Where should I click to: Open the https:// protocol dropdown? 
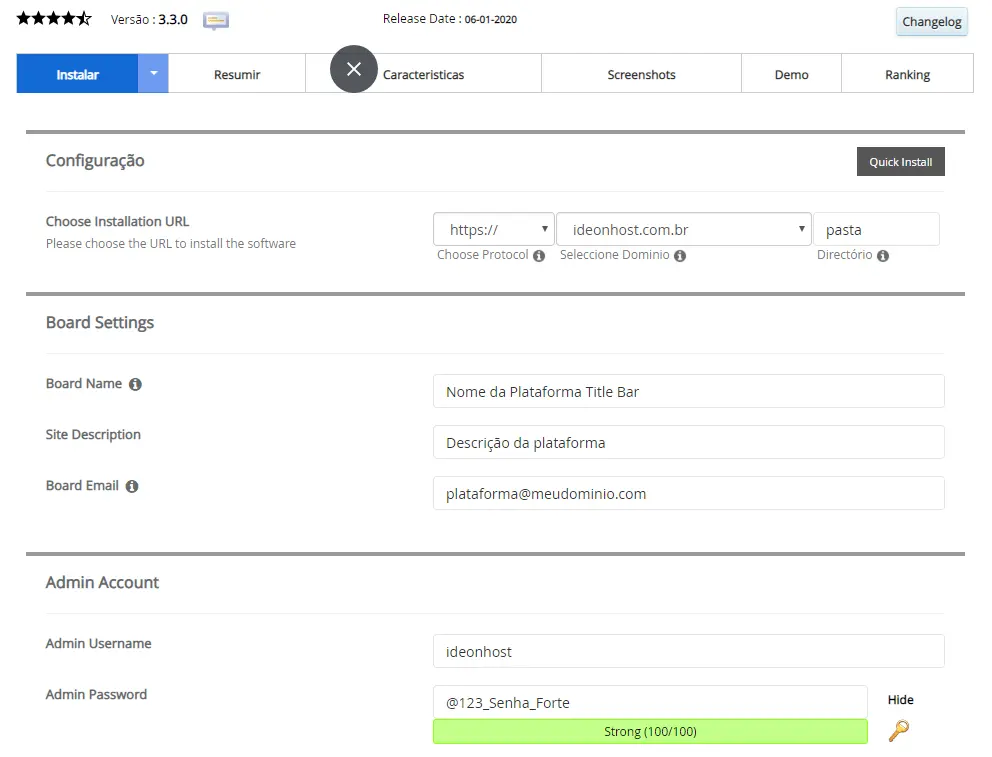(493, 229)
